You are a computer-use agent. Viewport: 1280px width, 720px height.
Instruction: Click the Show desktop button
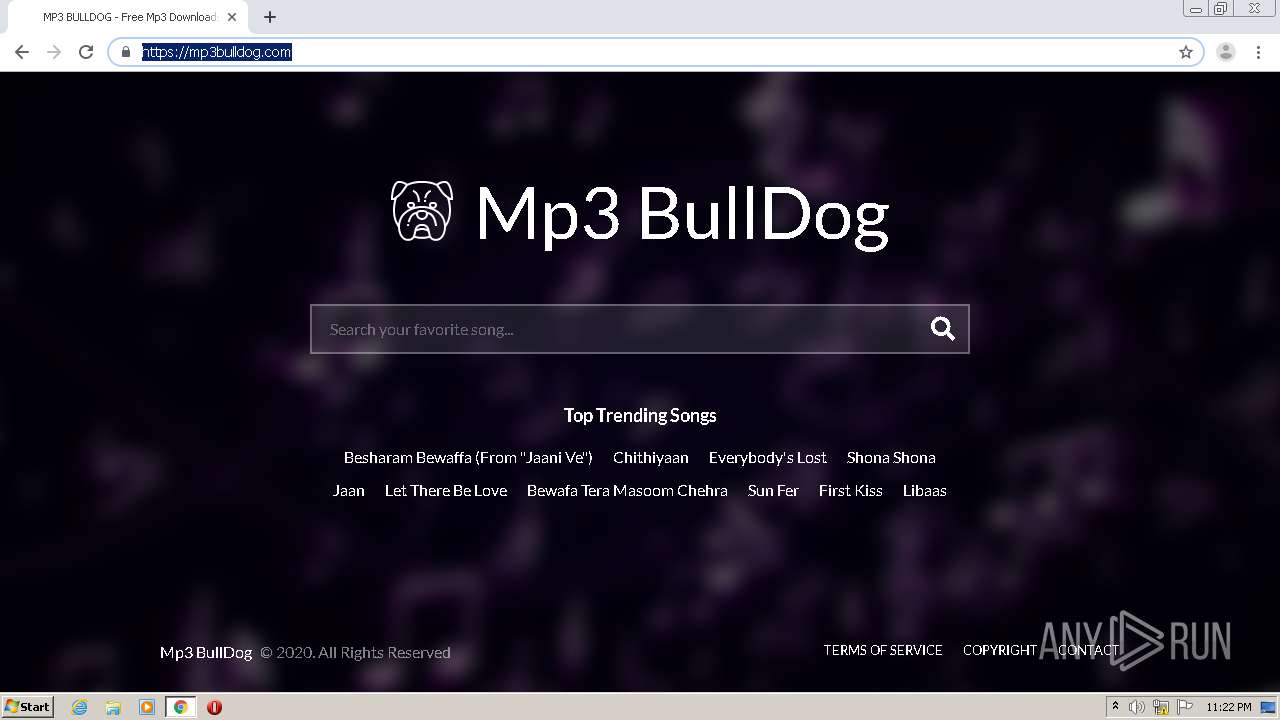(1268, 707)
